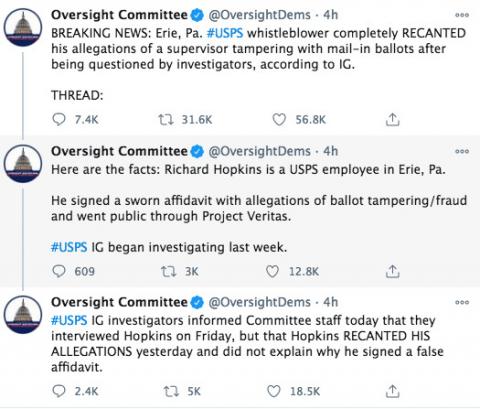This screenshot has height=409, width=480.
Task: Reply to the BREAKING NEWS tweet
Action: coord(59,119)
